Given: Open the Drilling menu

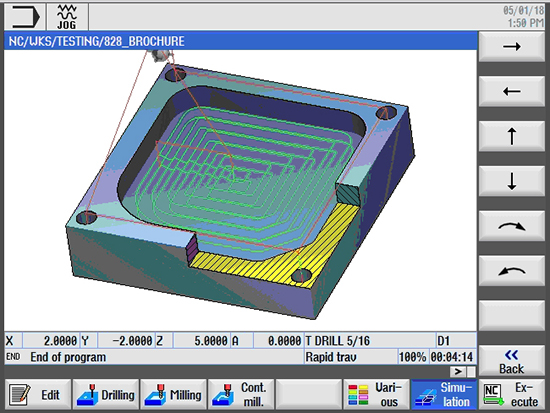Looking at the screenshot, I should point(106,394).
